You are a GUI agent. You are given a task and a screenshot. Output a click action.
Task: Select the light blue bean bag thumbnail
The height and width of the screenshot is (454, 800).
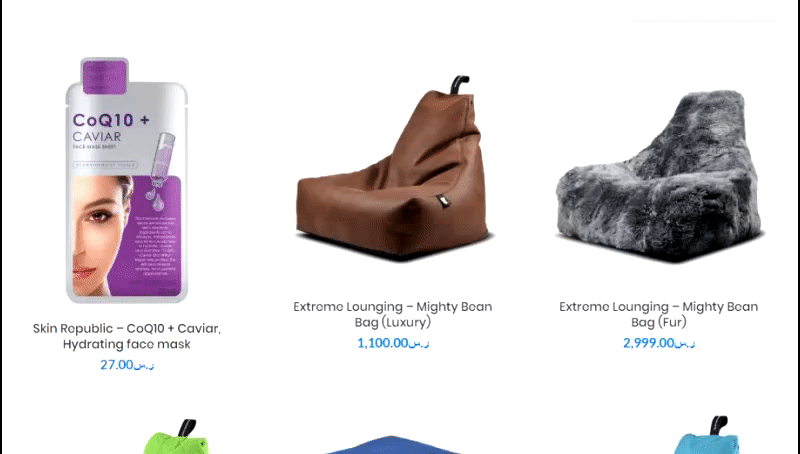707,435
